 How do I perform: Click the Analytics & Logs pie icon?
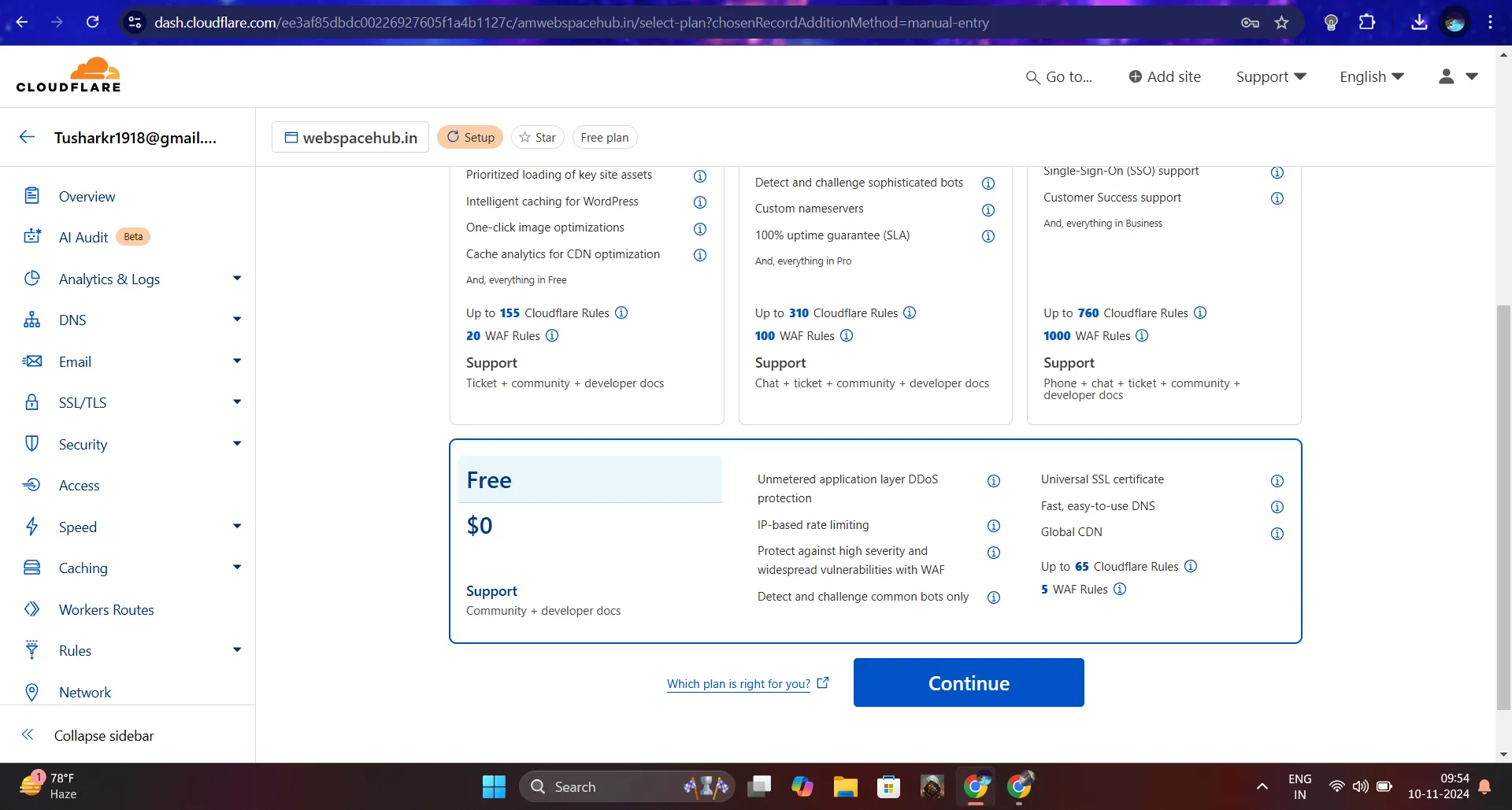tap(31, 279)
